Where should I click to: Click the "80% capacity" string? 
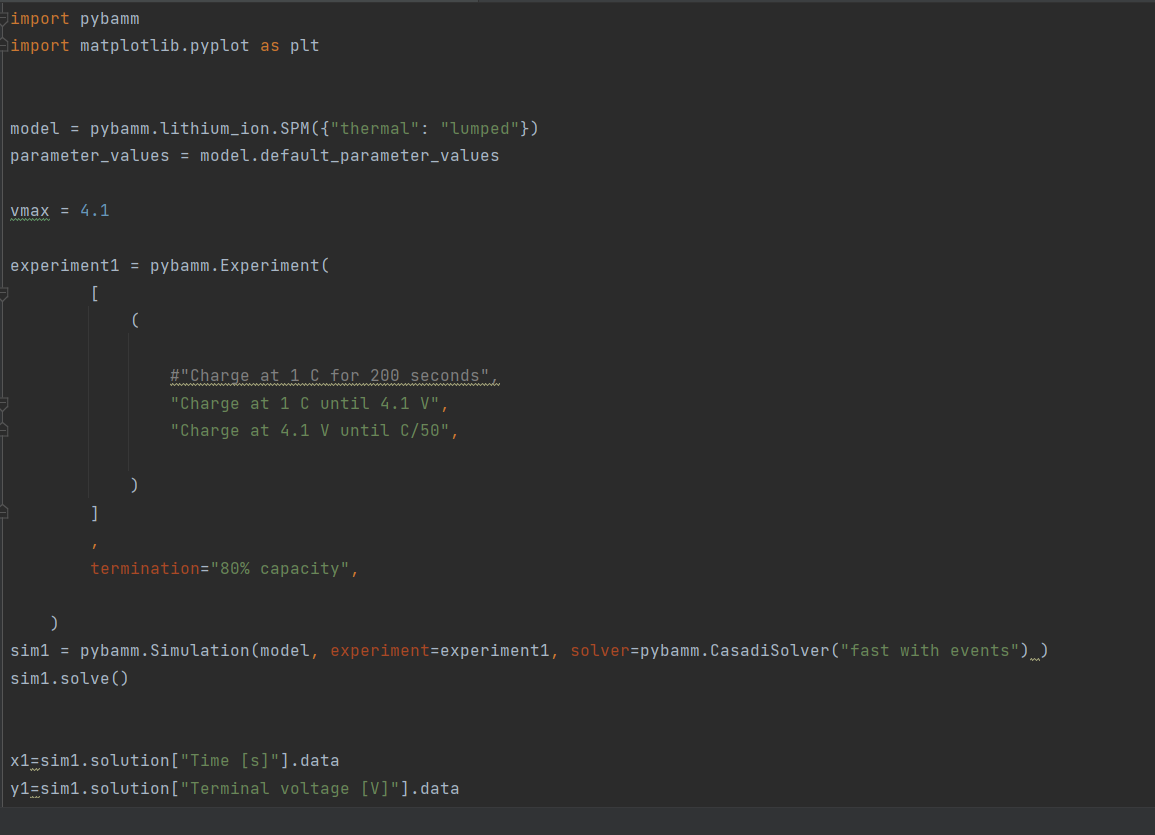tap(279, 569)
